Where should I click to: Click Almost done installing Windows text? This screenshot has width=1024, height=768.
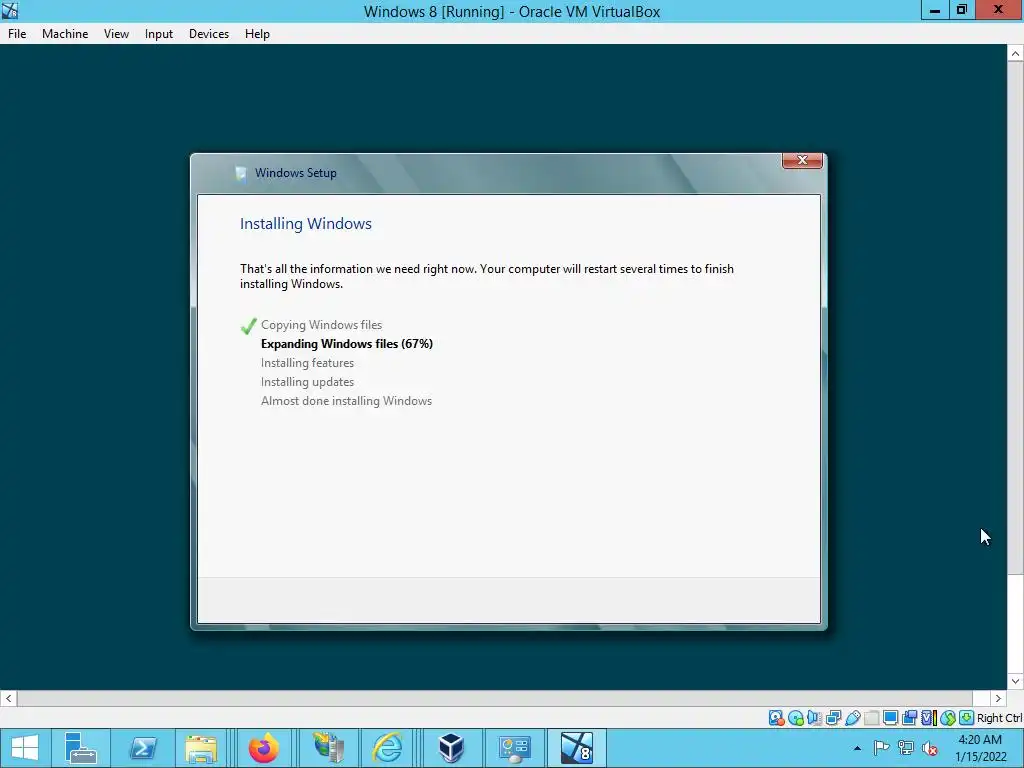click(346, 400)
